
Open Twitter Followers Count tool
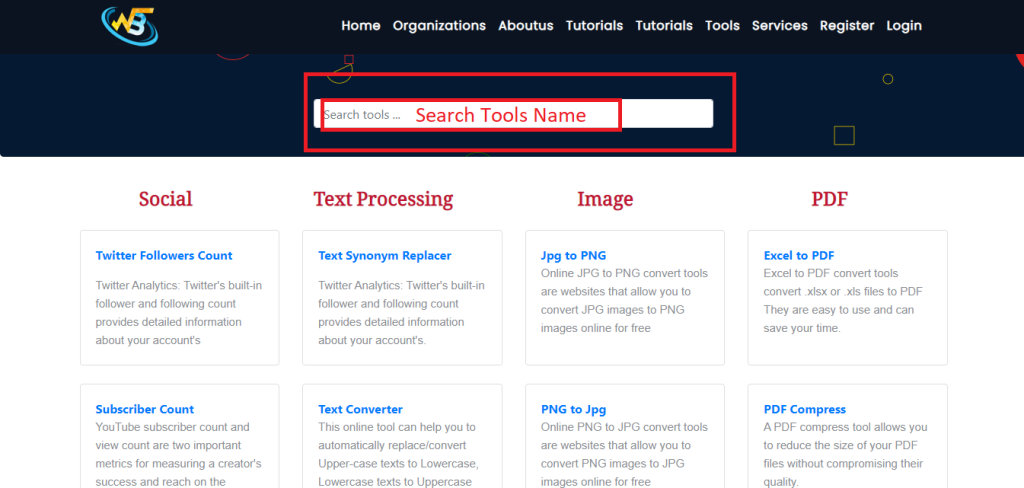[164, 255]
